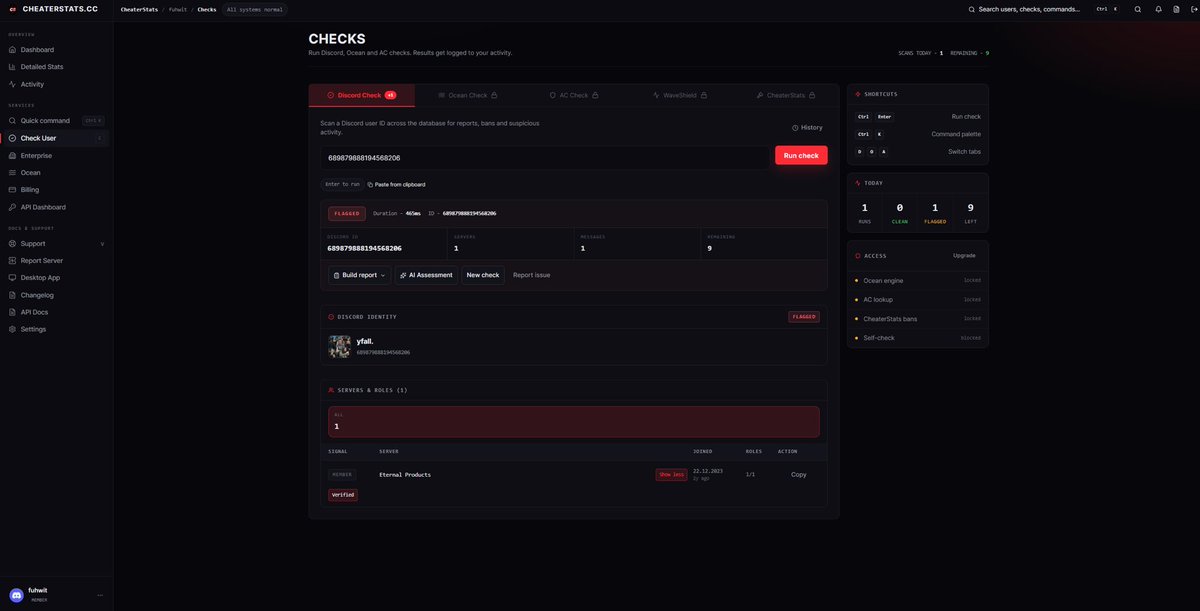Screen dimensions: 1200x611
Task: Click the FLAGGED badge in Discord Identity
Action: [804, 317]
